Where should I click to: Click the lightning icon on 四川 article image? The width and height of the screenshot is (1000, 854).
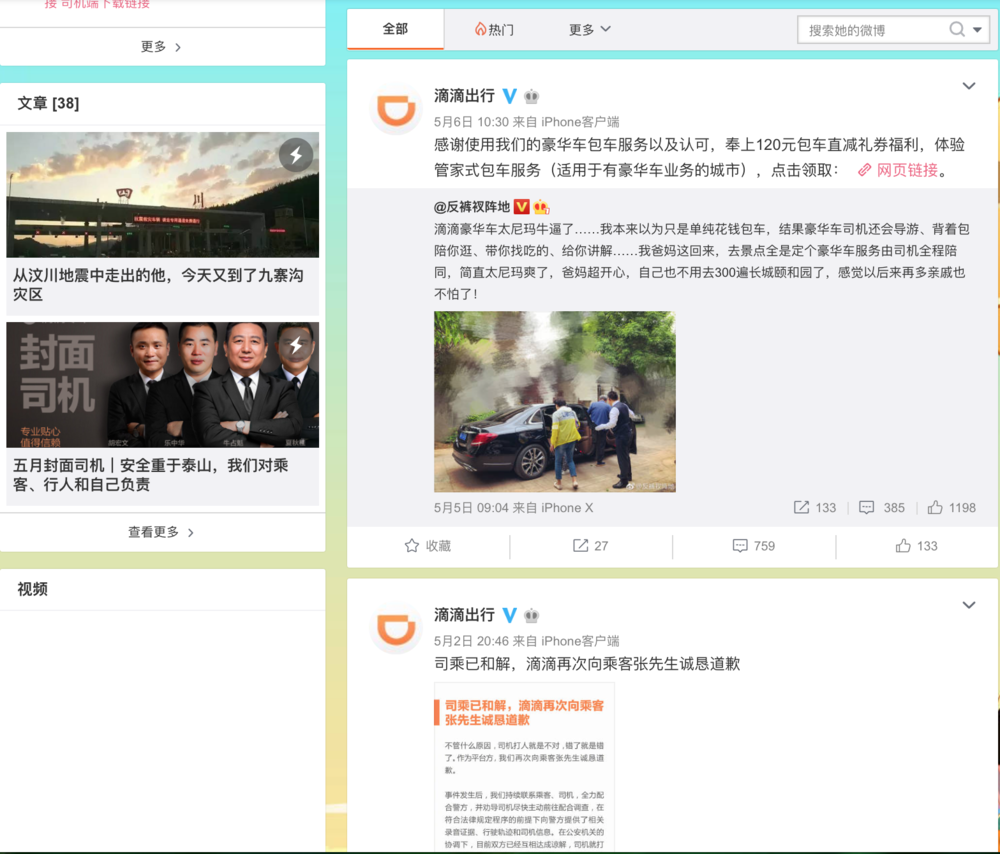(x=296, y=155)
